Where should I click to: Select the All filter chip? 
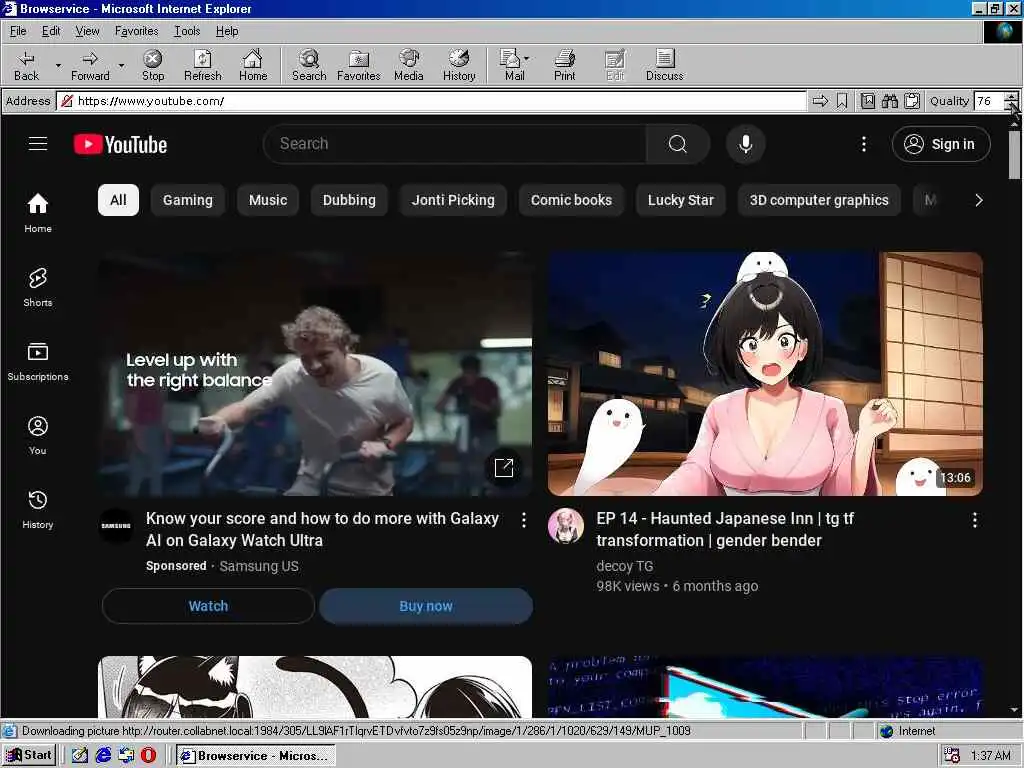tap(118, 200)
